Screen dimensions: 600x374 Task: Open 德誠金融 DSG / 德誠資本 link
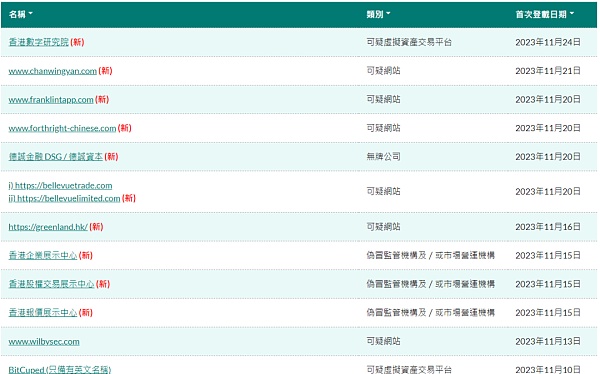point(55,157)
